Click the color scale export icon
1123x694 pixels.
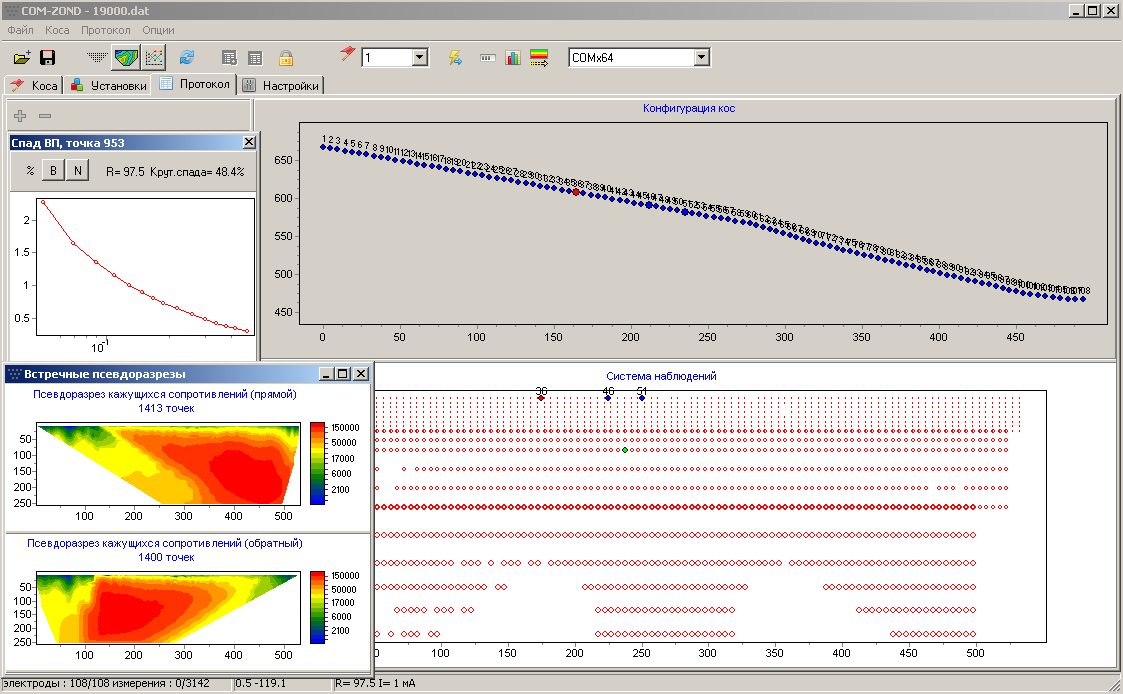540,58
